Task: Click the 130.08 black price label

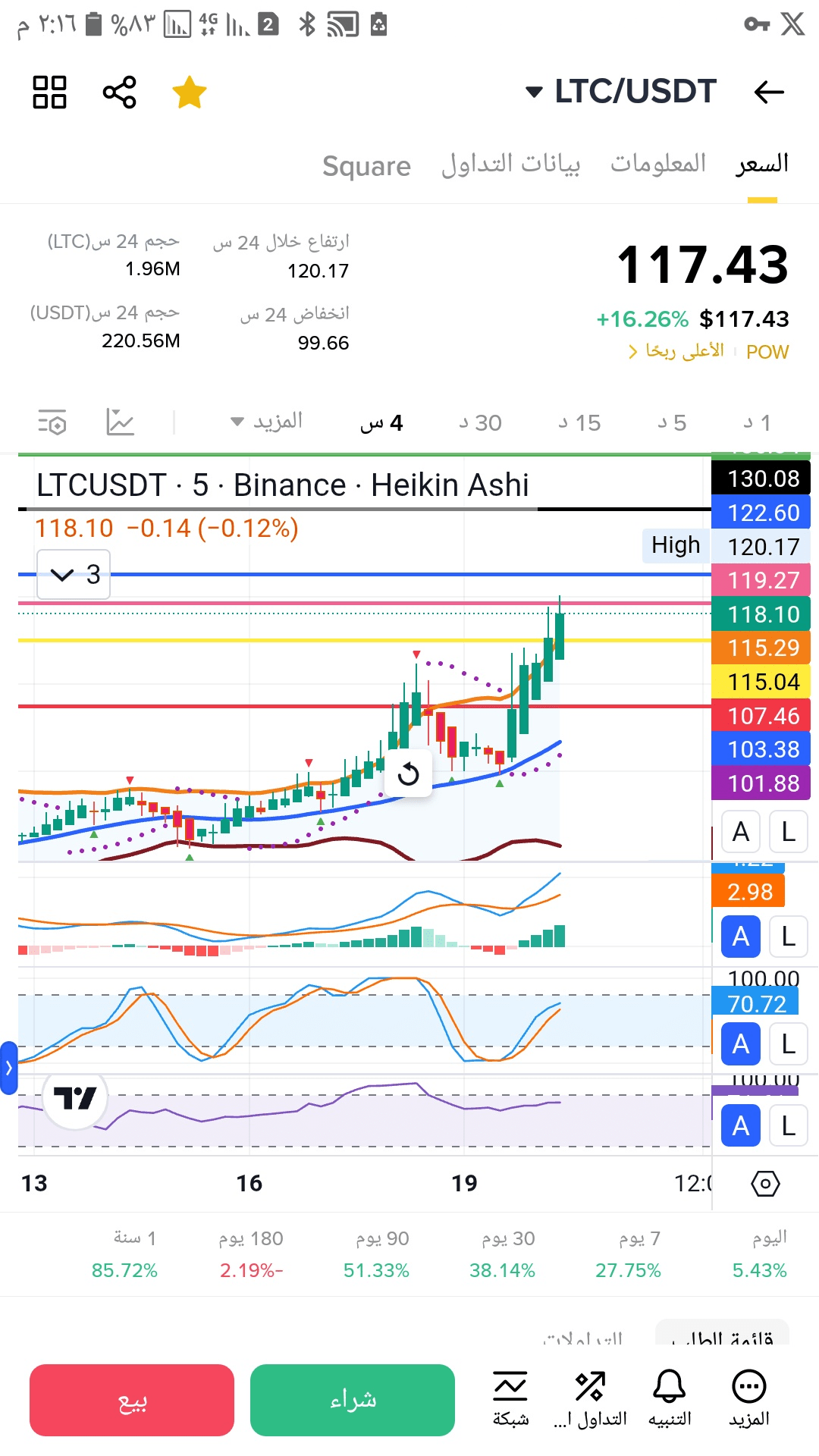Action: click(x=761, y=479)
